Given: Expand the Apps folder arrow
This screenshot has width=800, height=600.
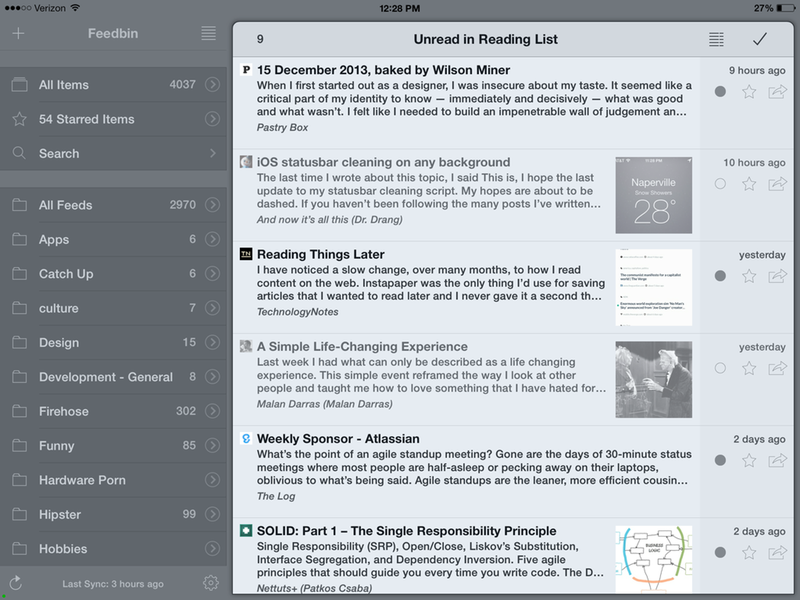Looking at the screenshot, I should [212, 239].
